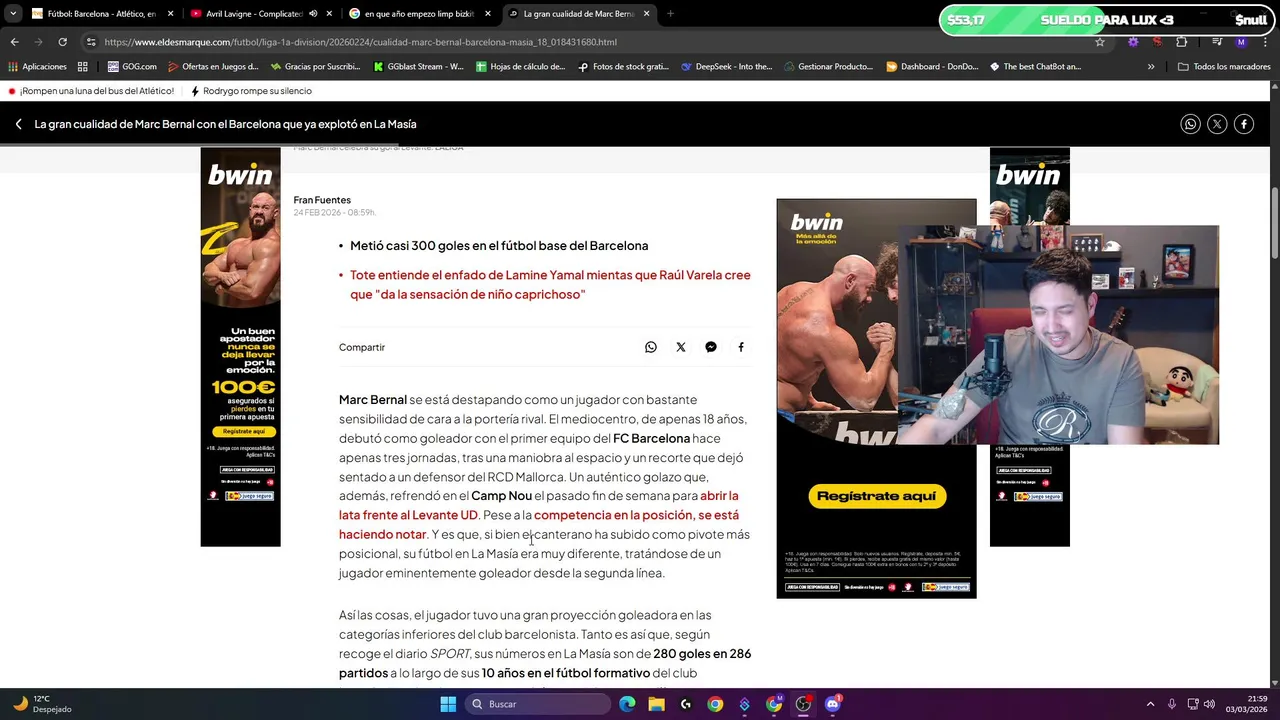The width and height of the screenshot is (1280, 720).
Task: Open the 'abrir la lata frente al Levante UD' link
Action: click(538, 505)
